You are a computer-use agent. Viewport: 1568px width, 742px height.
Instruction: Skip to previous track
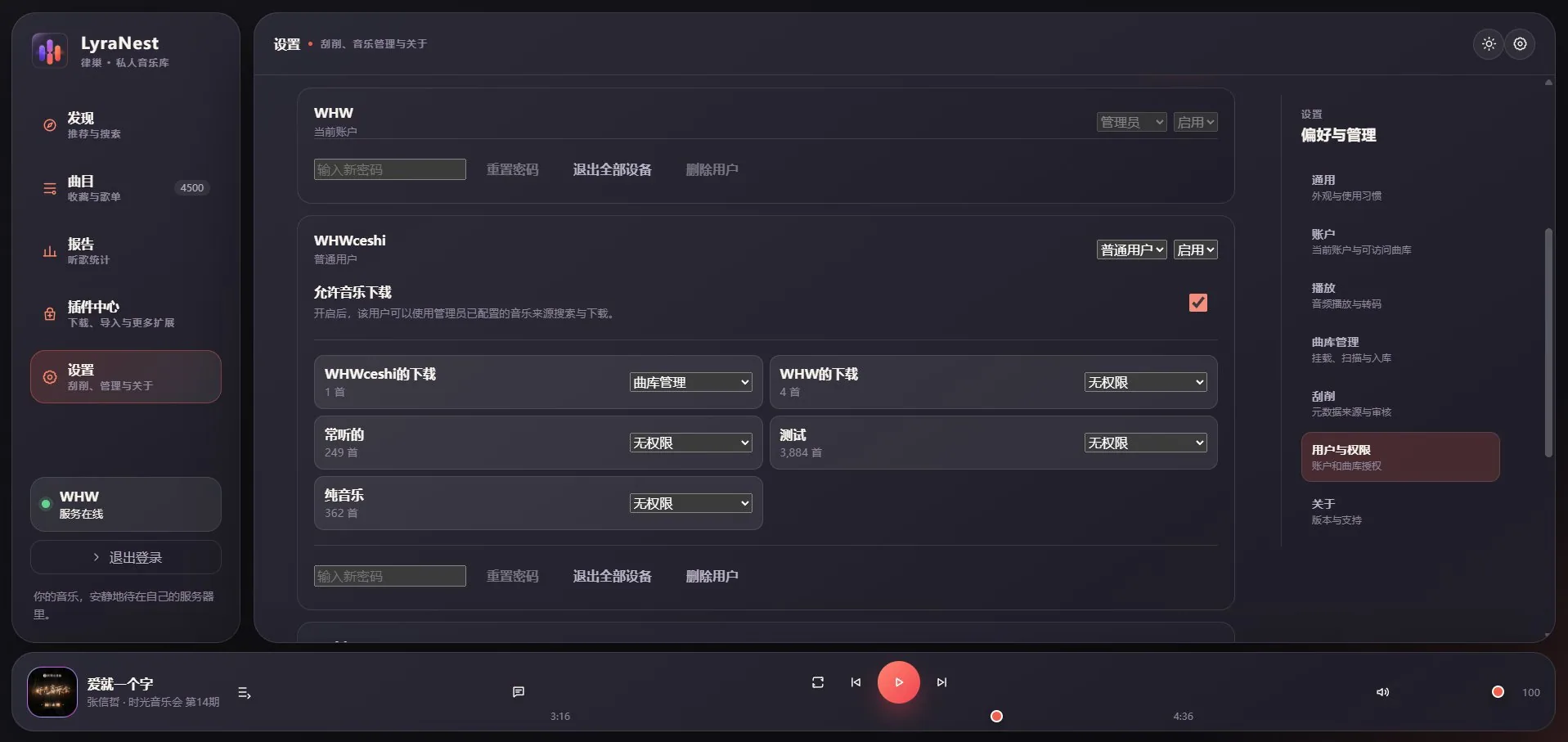click(856, 682)
